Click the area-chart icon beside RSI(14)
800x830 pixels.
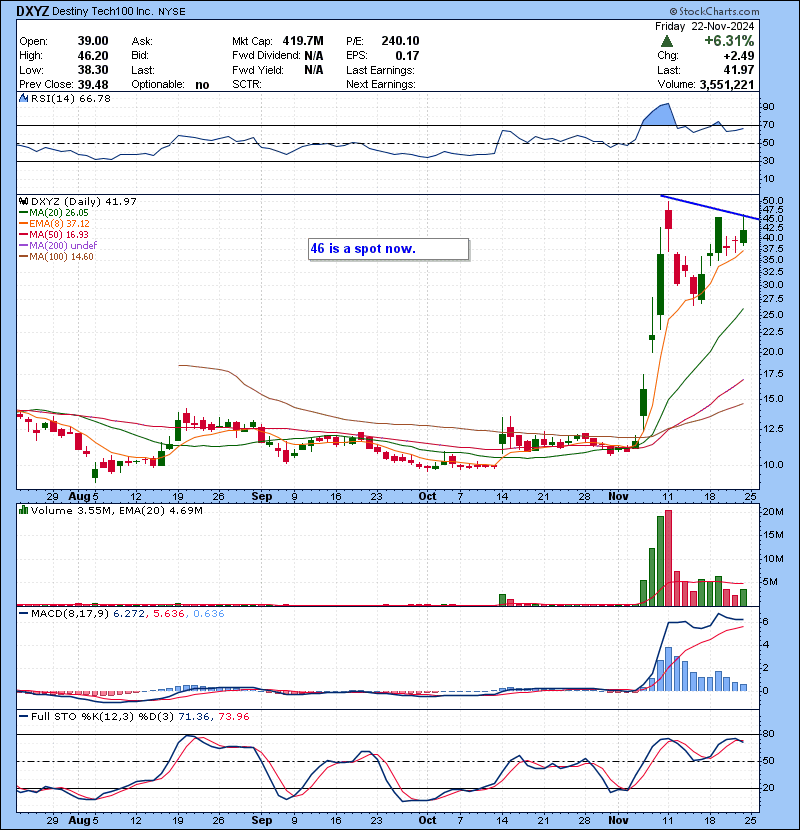click(23, 98)
